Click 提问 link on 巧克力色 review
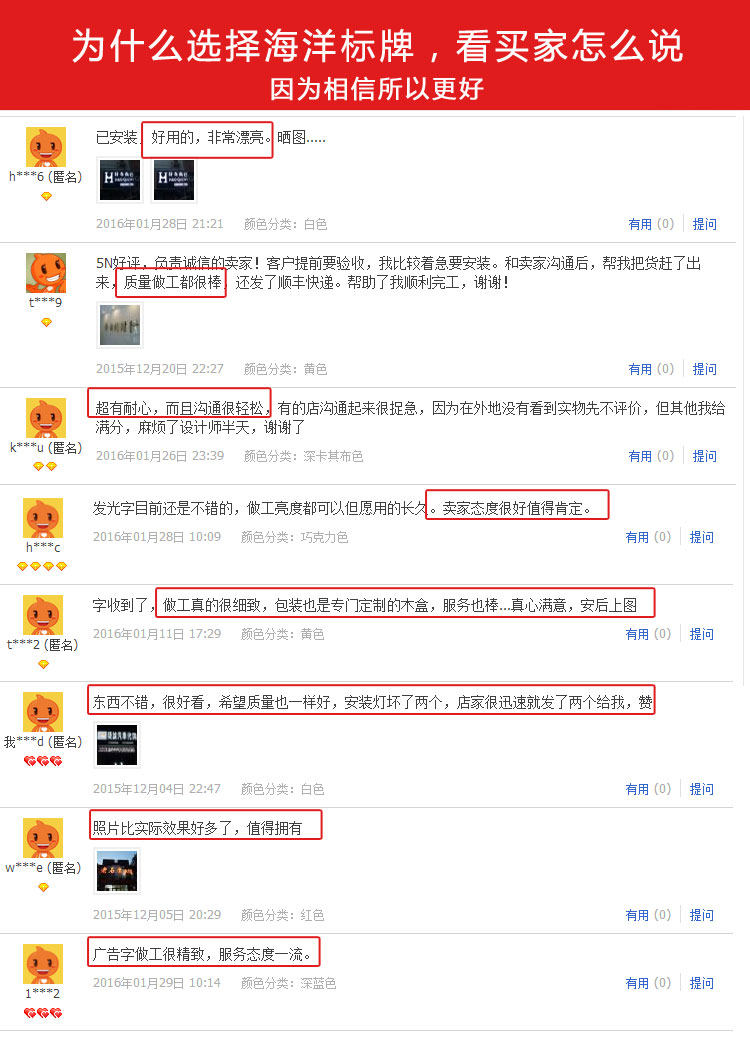Image resolution: width=750 pixels, height=1045 pixels. coord(701,536)
